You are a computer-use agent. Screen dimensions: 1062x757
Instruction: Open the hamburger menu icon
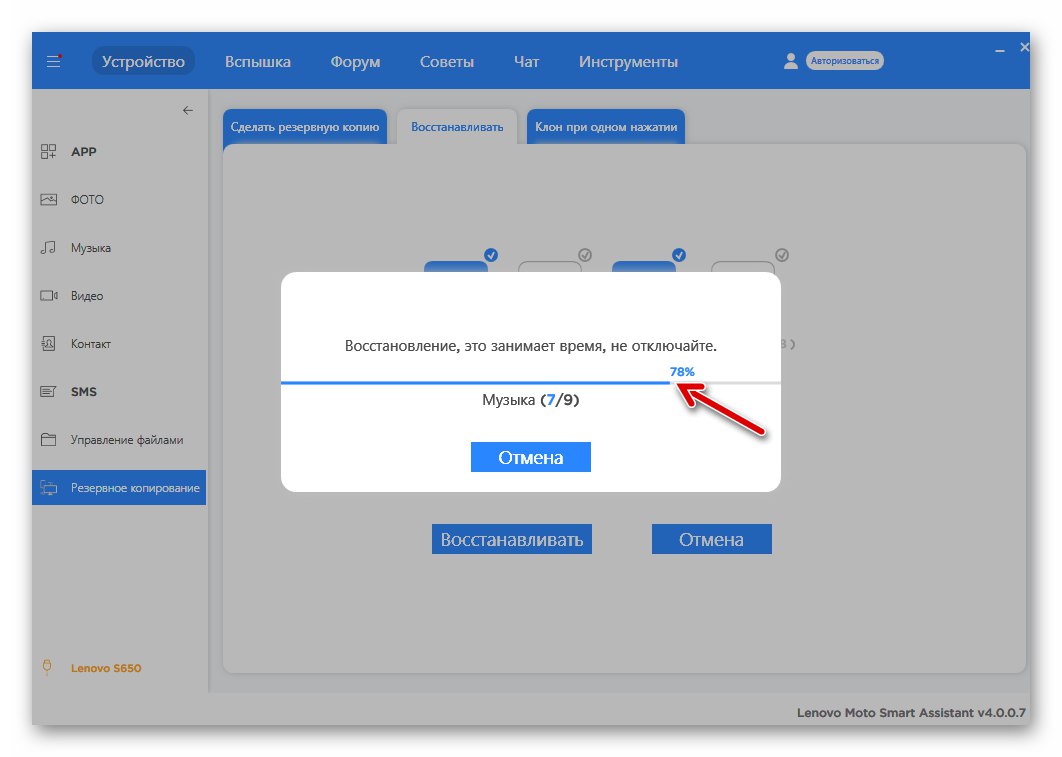54,62
